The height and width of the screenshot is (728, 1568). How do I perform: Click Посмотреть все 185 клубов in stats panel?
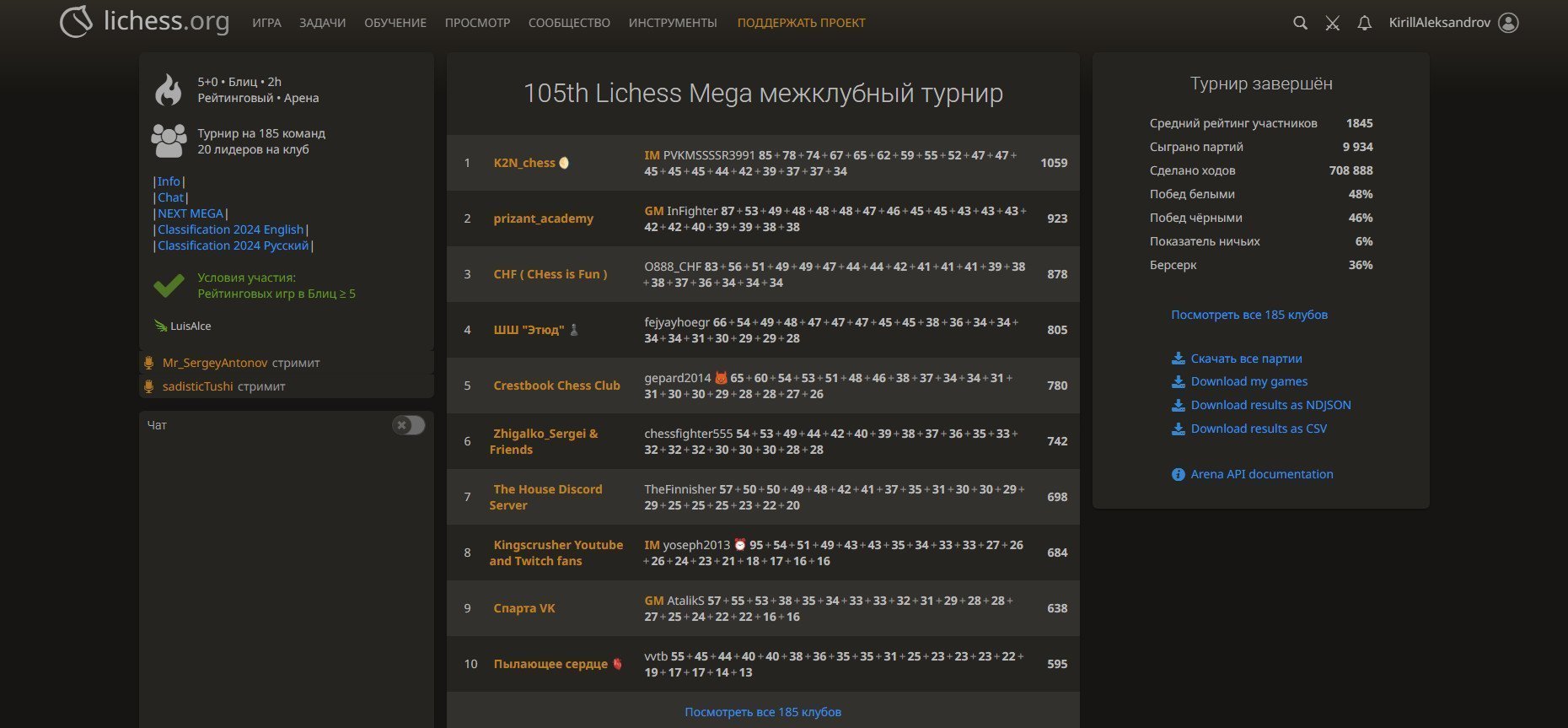(1249, 315)
